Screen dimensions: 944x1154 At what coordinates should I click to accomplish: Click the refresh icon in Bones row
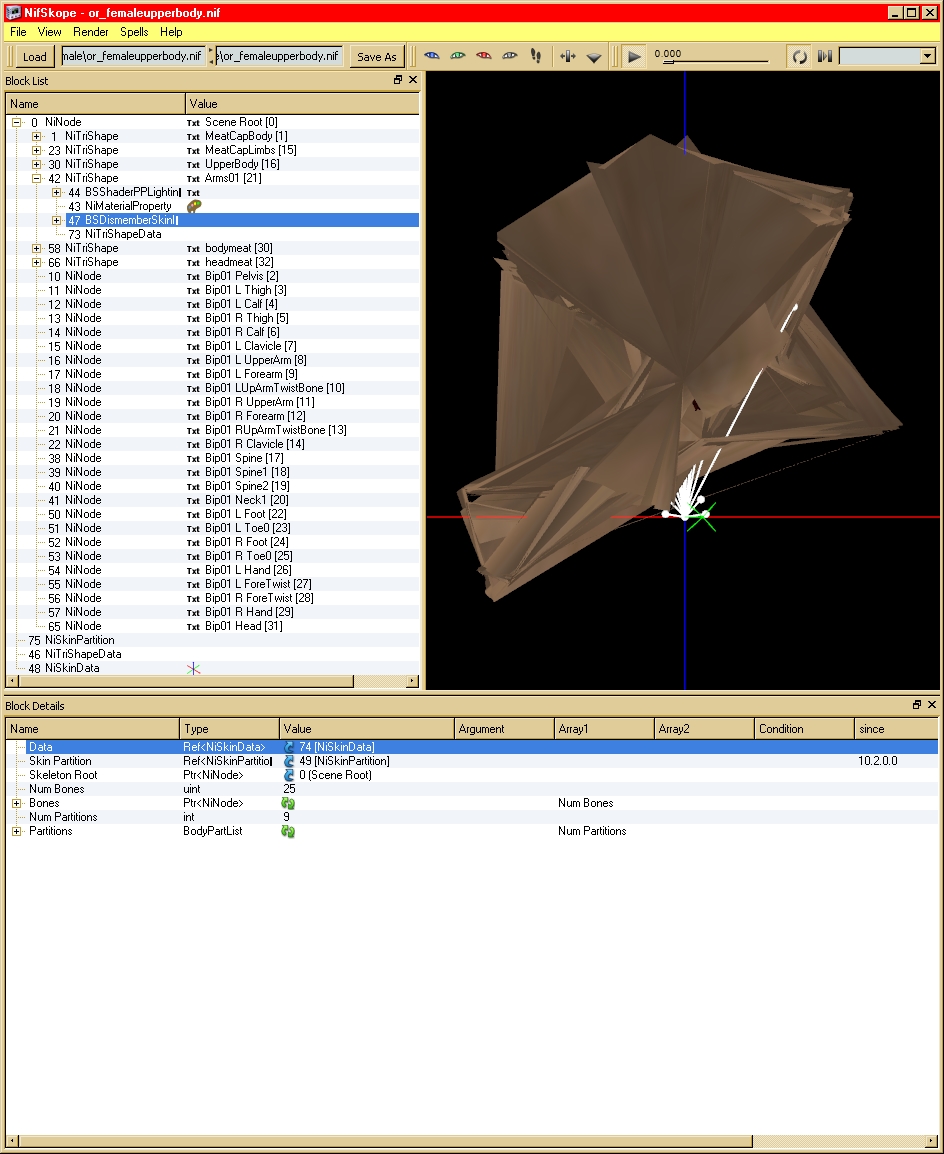[x=288, y=803]
